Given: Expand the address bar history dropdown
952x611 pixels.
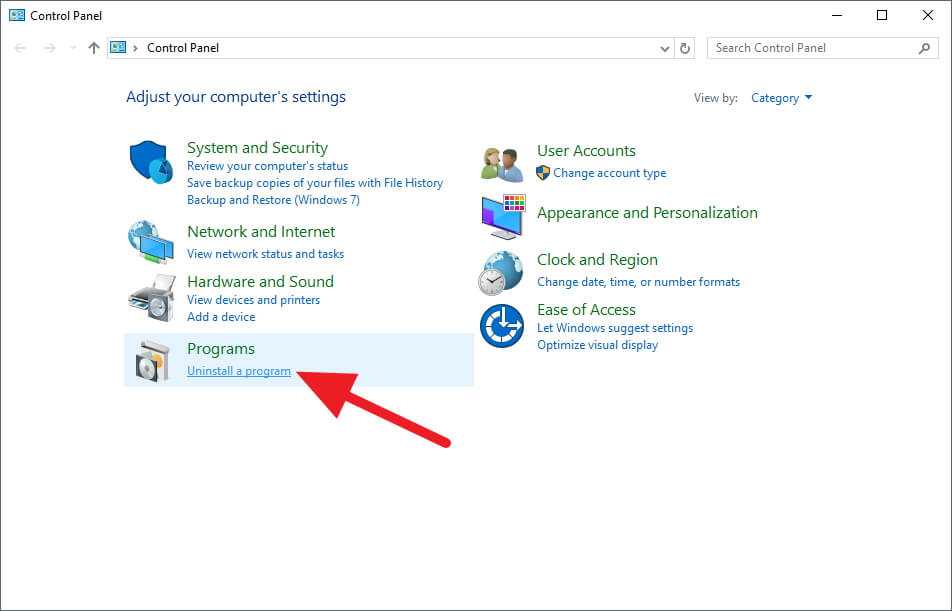Looking at the screenshot, I should [x=666, y=48].
